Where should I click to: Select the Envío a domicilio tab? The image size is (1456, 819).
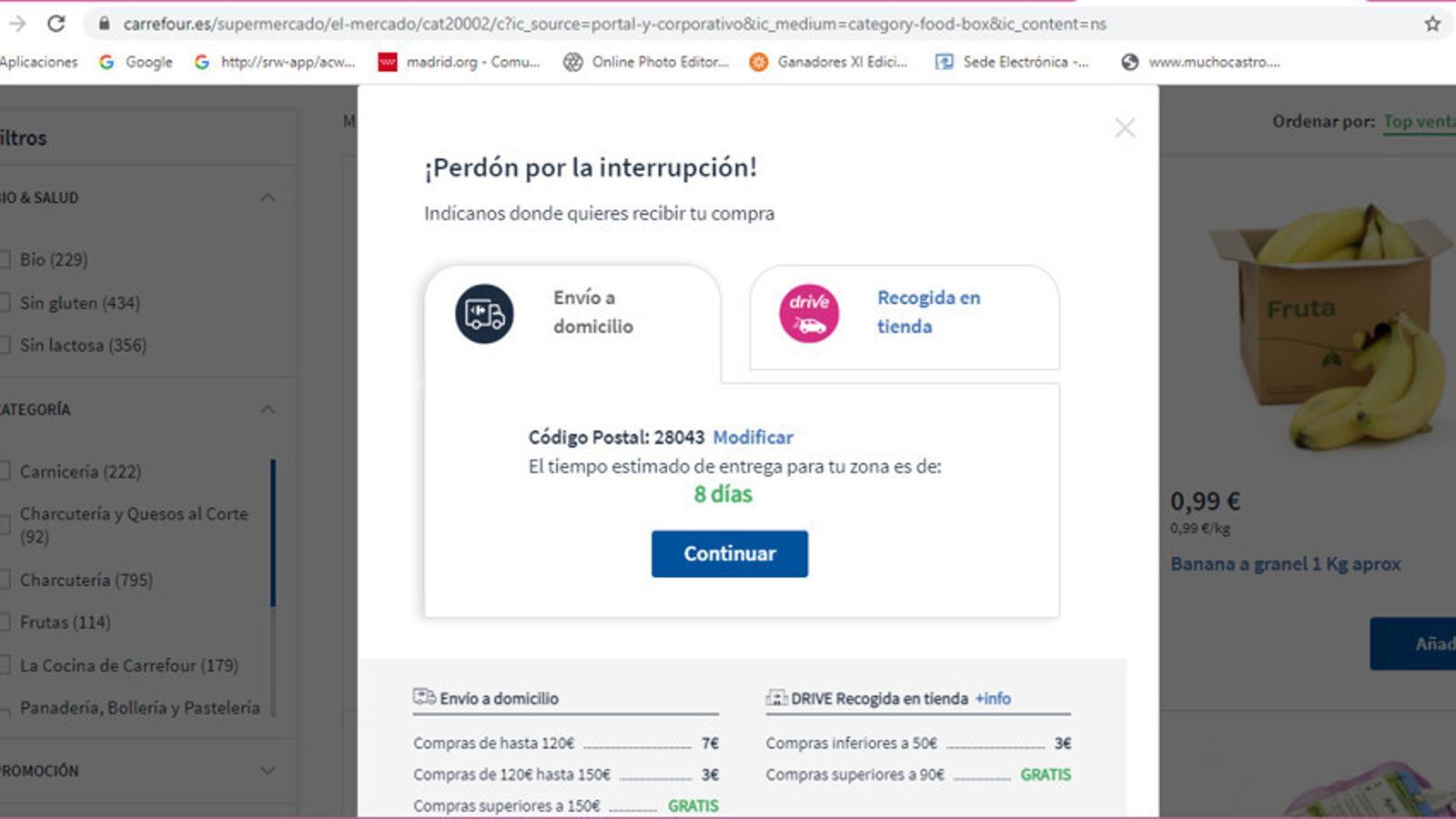[592, 312]
